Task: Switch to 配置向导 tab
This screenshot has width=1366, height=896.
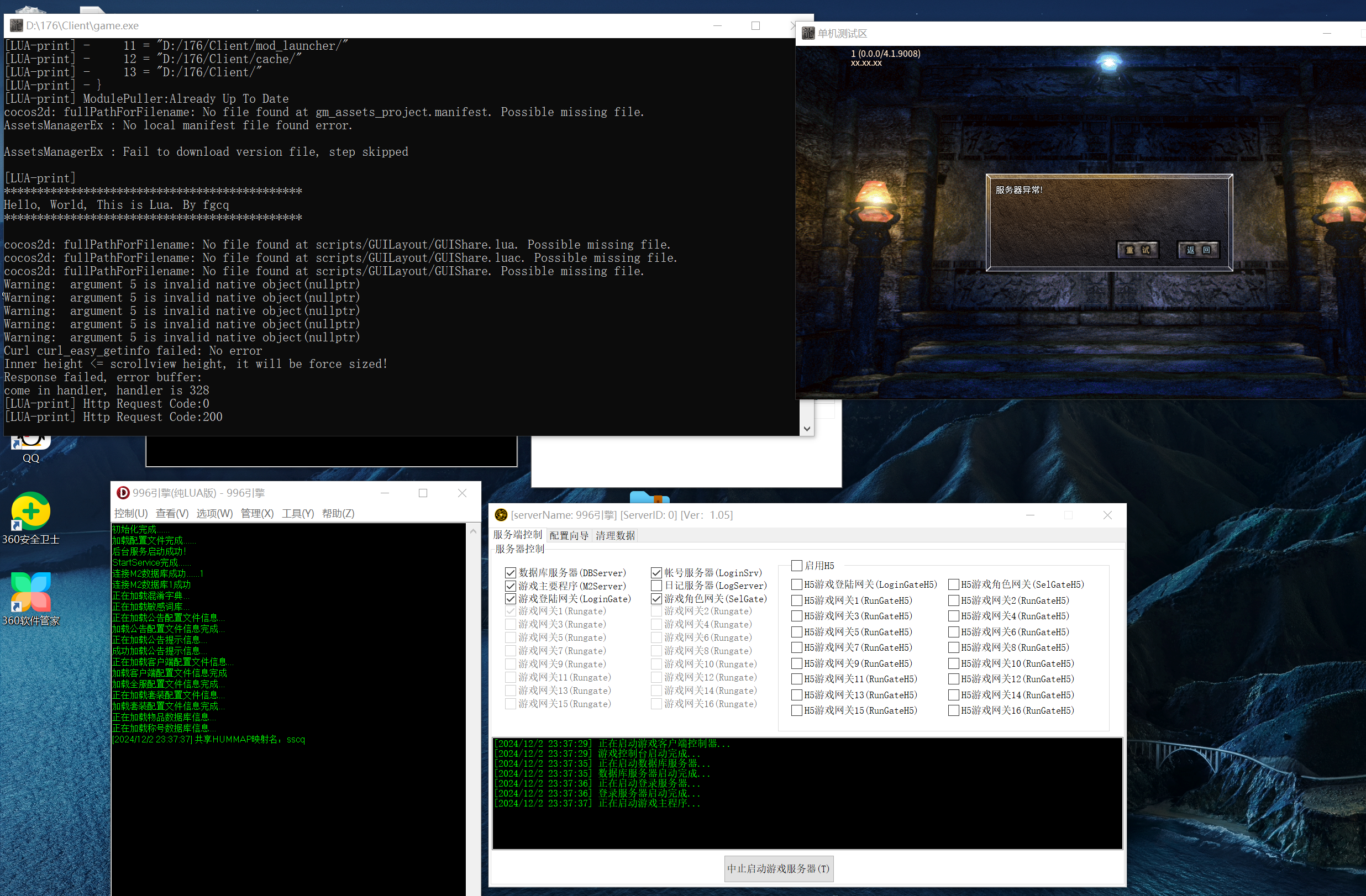Action: 569,535
